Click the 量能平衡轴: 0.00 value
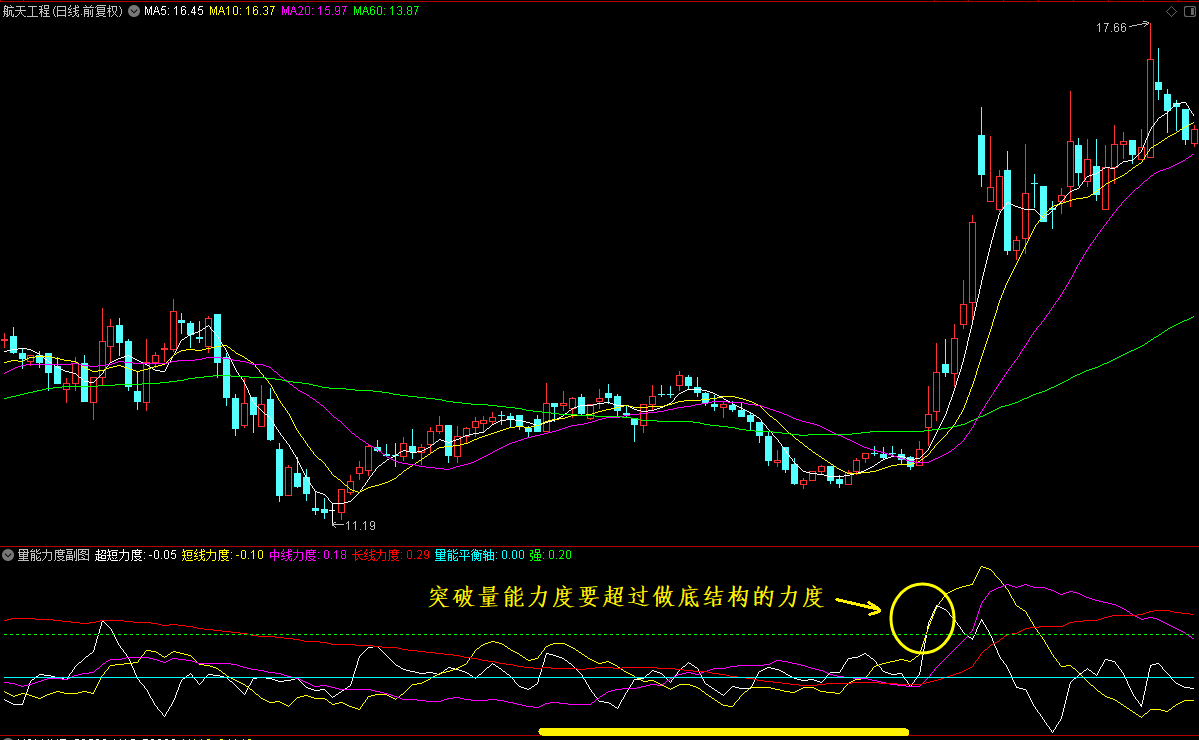Screen dimensions: 1199x740 479,555
